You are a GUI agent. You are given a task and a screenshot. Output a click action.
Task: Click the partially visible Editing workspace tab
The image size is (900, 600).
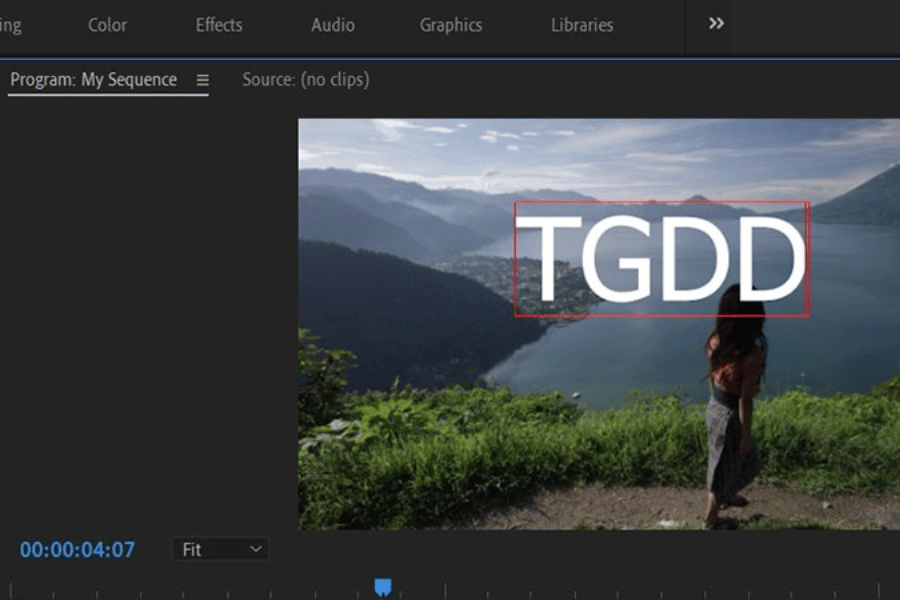10,25
